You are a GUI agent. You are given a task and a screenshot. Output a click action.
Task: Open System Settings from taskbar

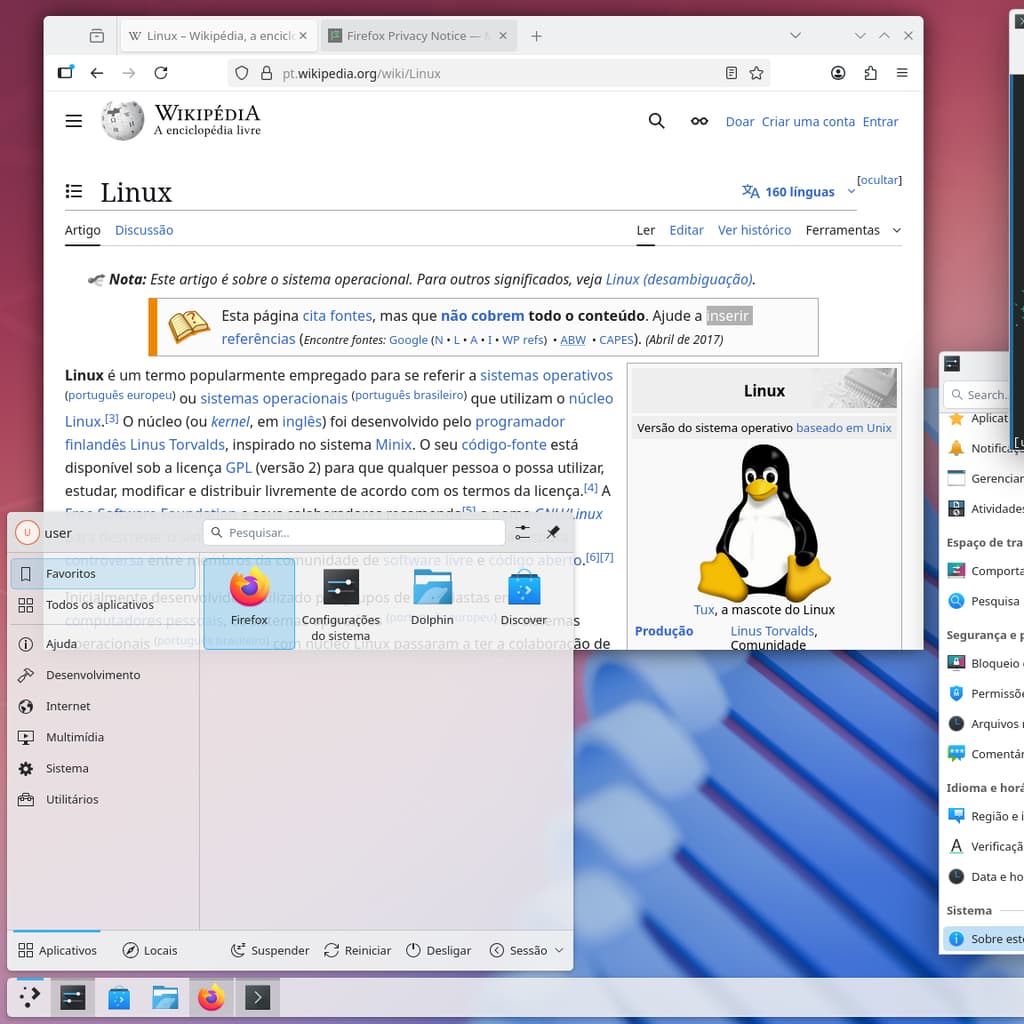[72, 997]
